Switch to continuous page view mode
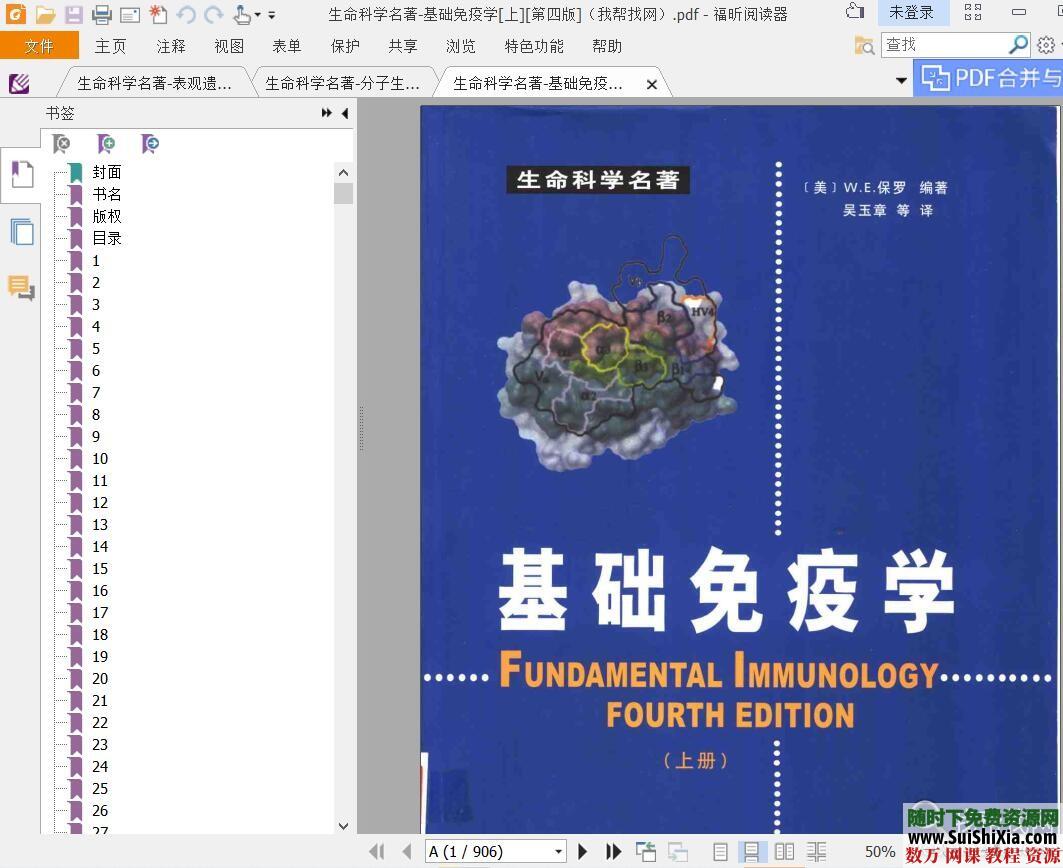Image resolution: width=1063 pixels, height=868 pixels. (x=751, y=851)
